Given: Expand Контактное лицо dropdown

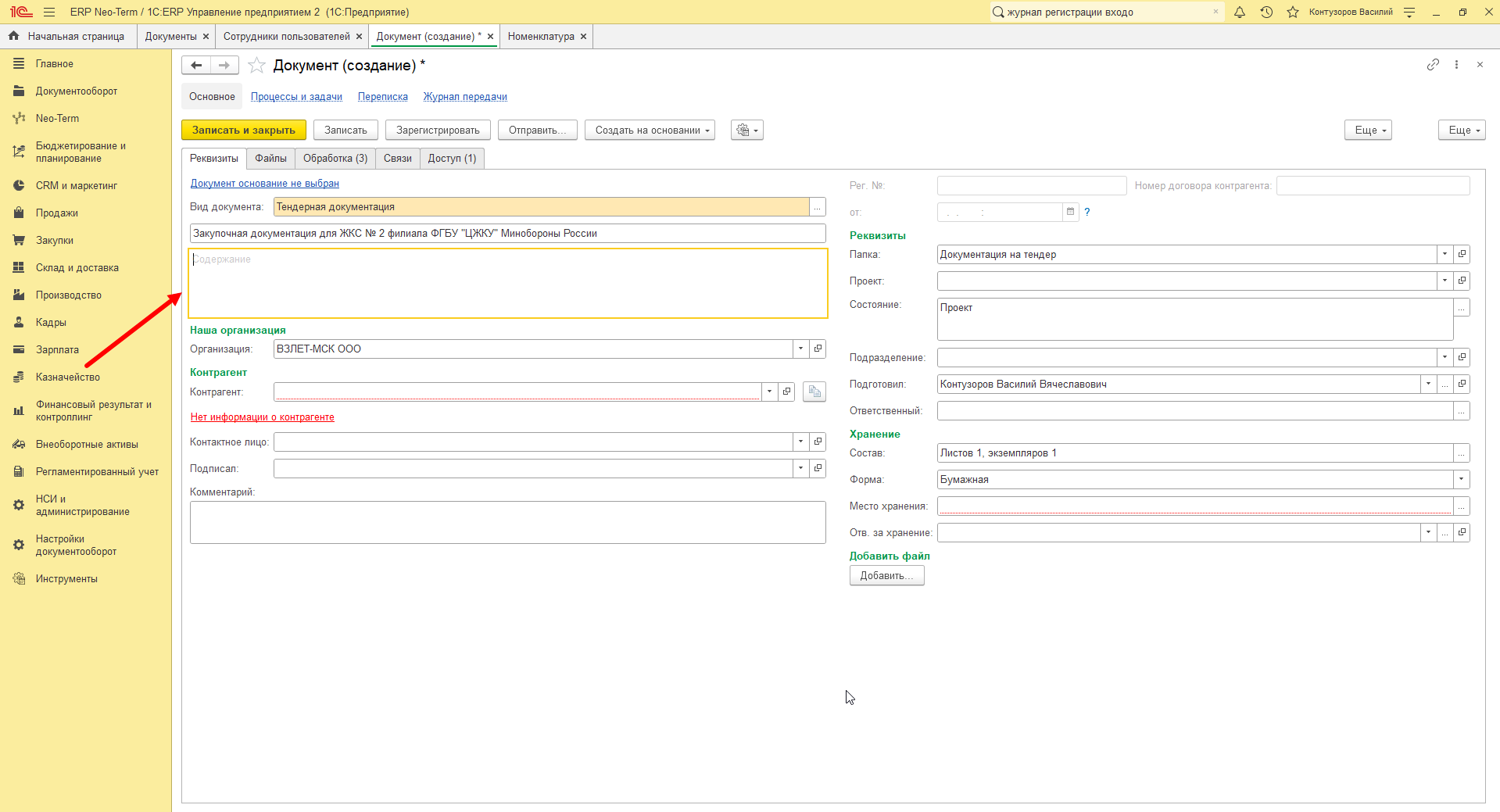Looking at the screenshot, I should pyautogui.click(x=800, y=442).
